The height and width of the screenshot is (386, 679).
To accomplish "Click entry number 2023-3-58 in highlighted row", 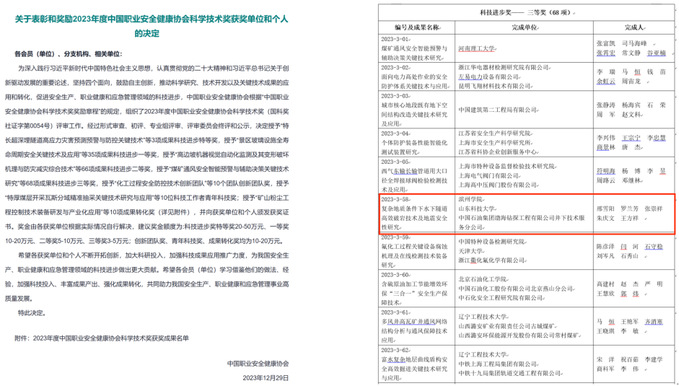I will click(395, 199).
